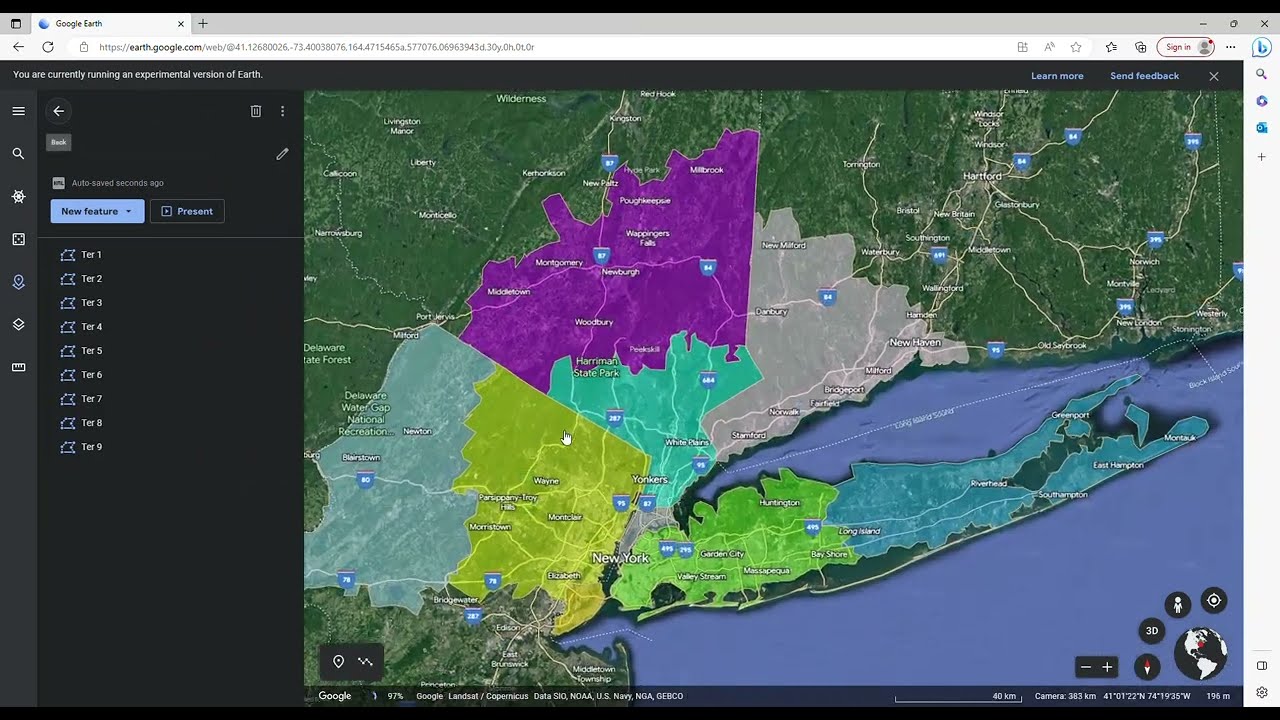Screen dimensions: 1280x720
Task: Open Read aloud icon in address bar
Action: point(1049,47)
